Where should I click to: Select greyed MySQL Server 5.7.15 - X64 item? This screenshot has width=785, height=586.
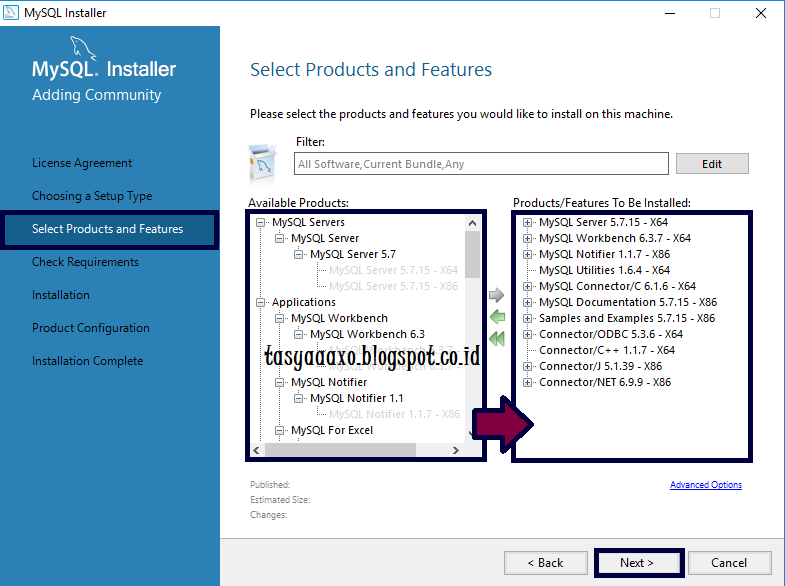coord(394,270)
